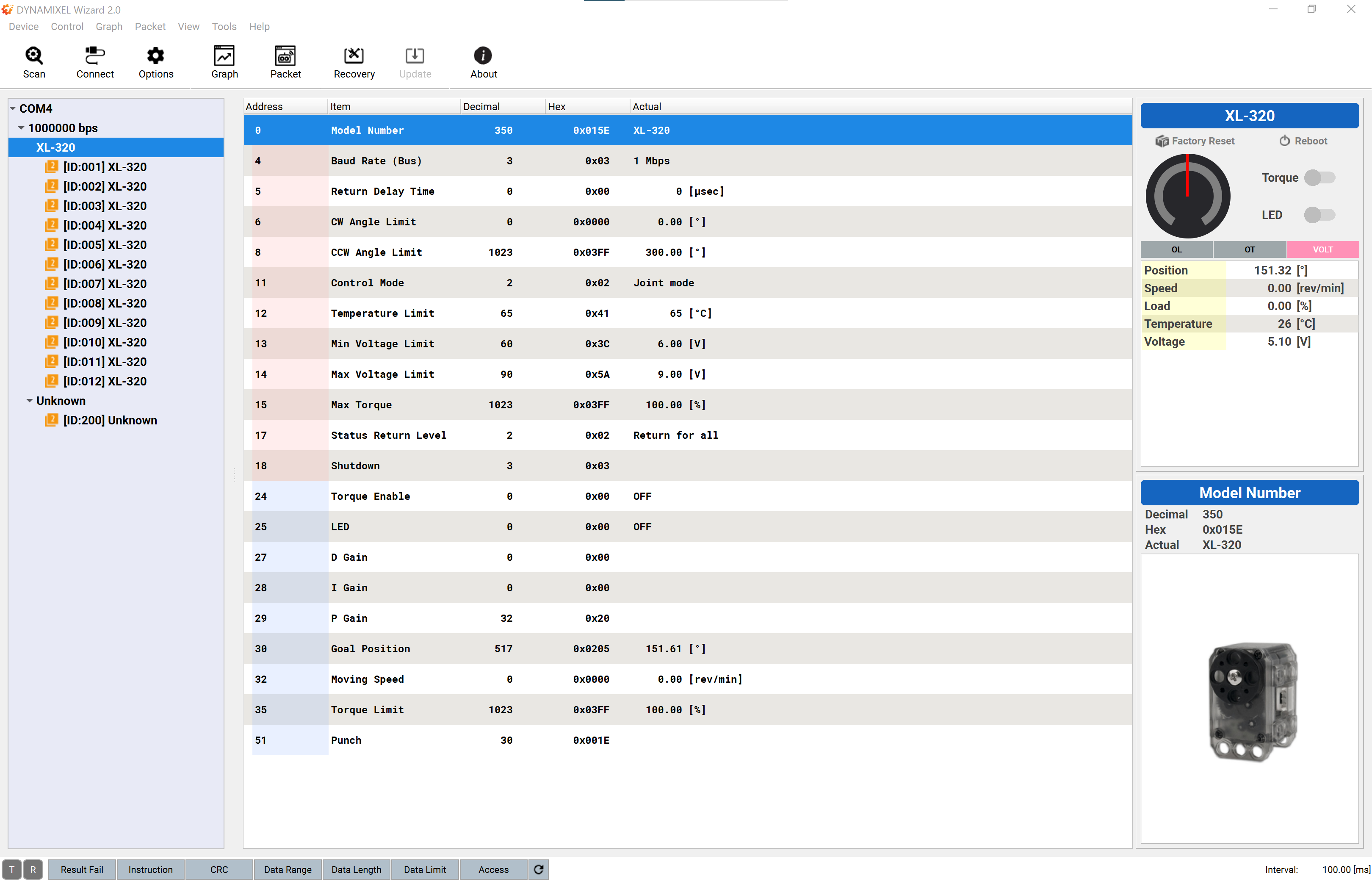This screenshot has width=1372, height=881.
Task: Open the Device menu
Action: coord(23,26)
